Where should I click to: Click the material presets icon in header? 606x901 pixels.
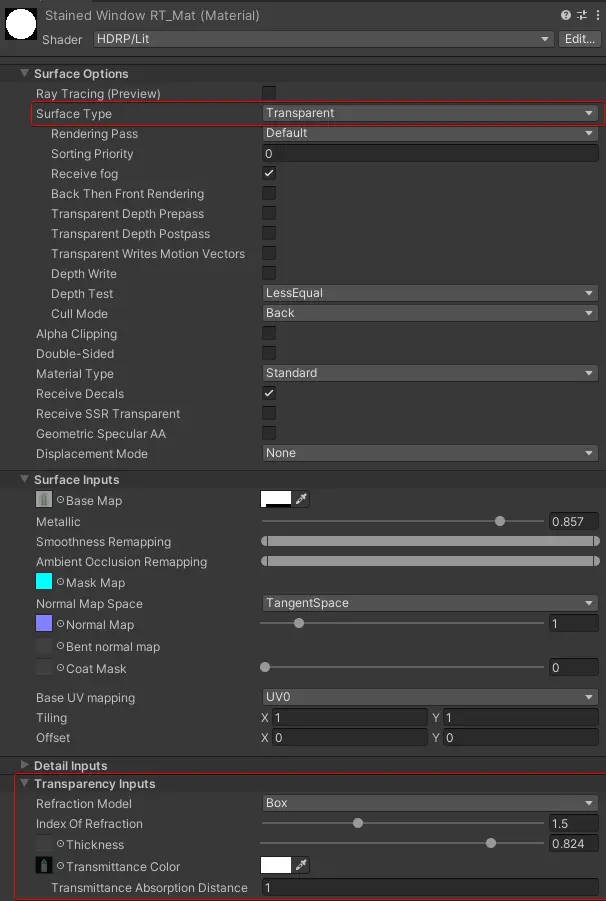coord(581,14)
